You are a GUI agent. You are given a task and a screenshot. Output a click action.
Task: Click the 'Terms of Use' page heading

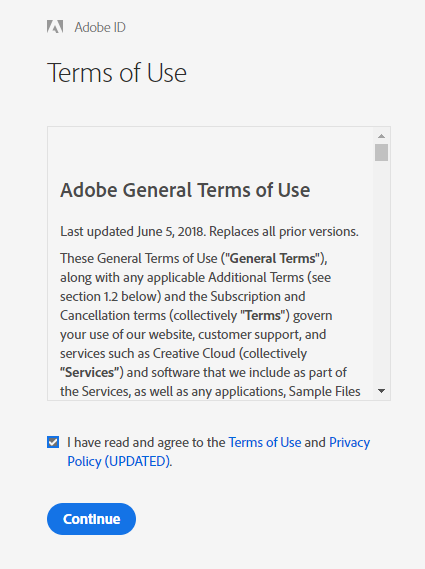pyautogui.click(x=117, y=73)
